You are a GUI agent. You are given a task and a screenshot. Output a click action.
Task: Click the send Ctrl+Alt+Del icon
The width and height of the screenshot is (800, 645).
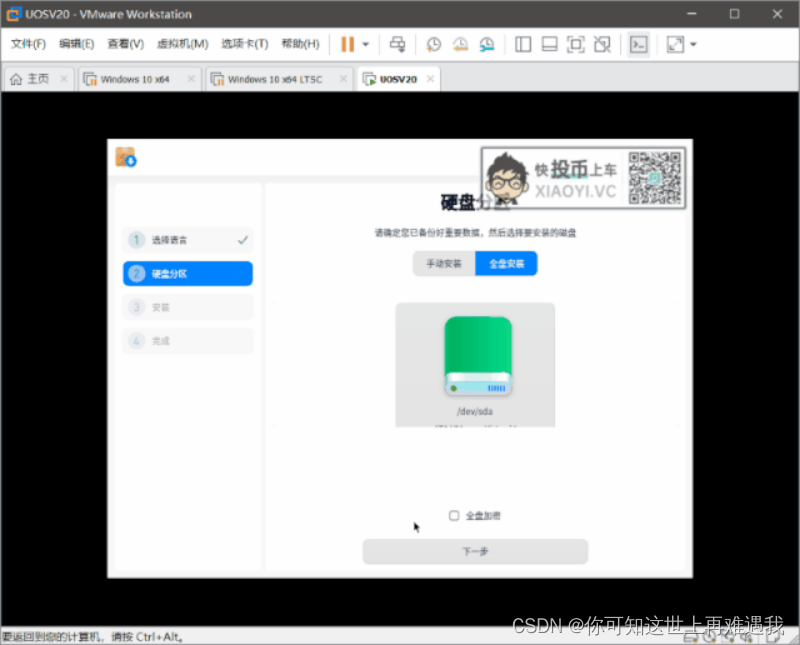tap(397, 44)
